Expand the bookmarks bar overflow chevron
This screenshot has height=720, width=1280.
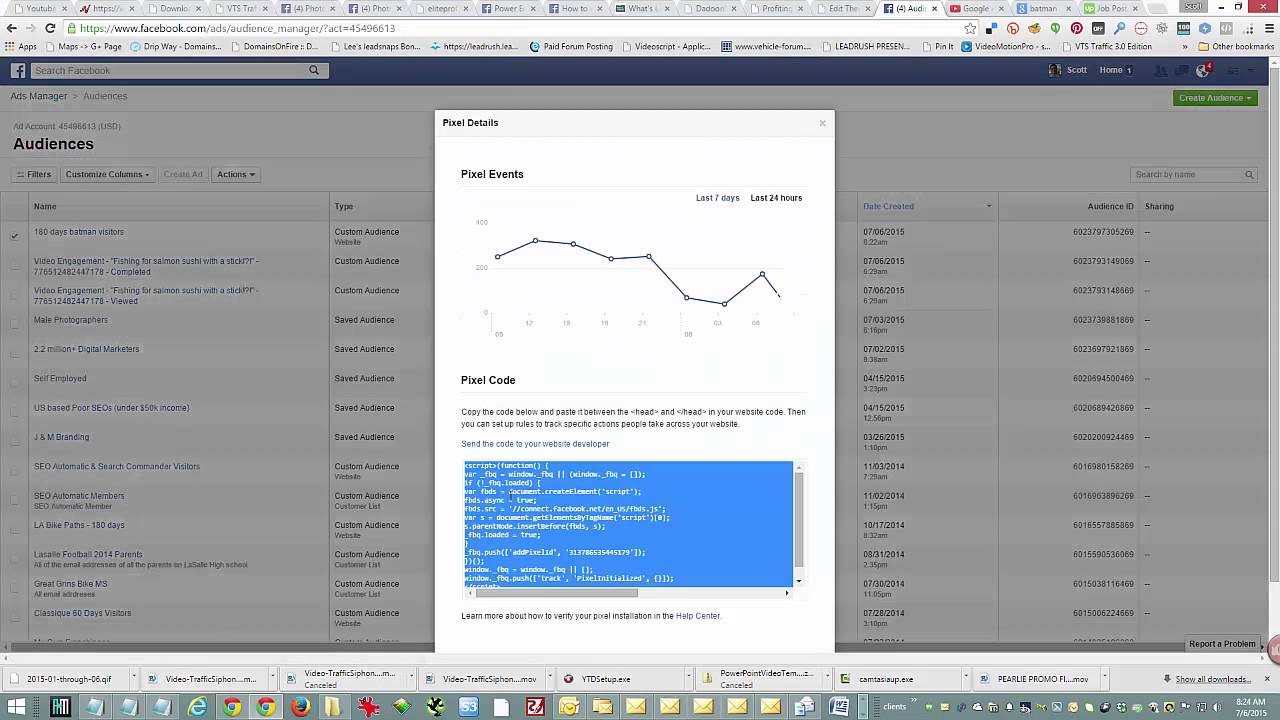[x=1187, y=46]
